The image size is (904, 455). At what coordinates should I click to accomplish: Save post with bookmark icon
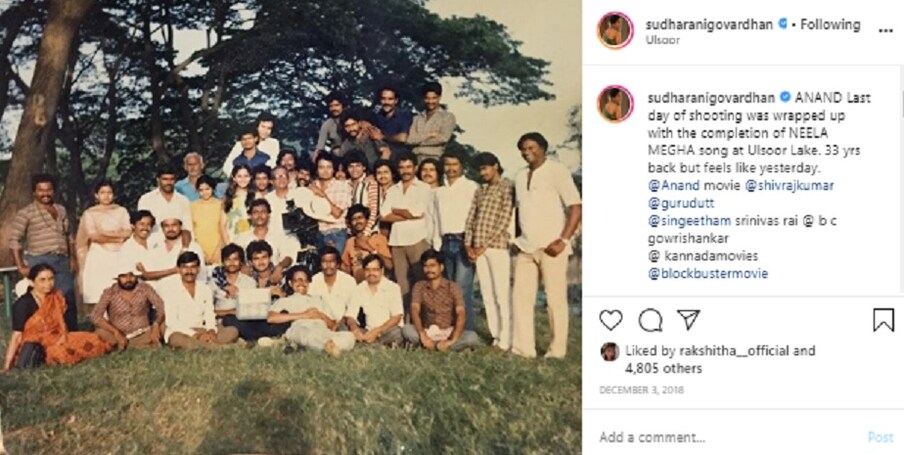[x=883, y=320]
